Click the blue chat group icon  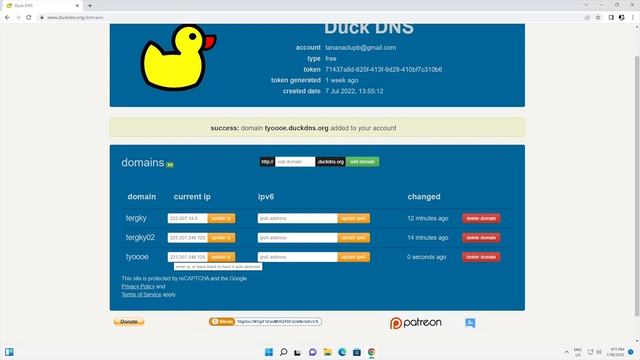[x=470, y=323]
